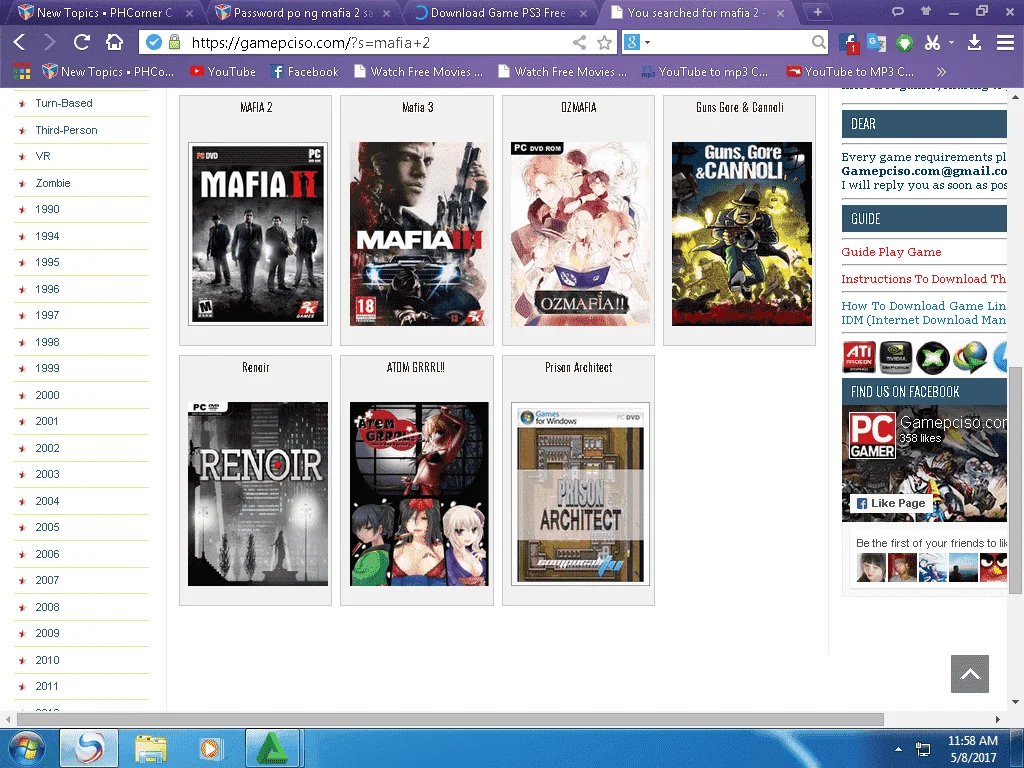Open YouTube bookmark
The width and height of the screenshot is (1024, 768).
(223, 72)
